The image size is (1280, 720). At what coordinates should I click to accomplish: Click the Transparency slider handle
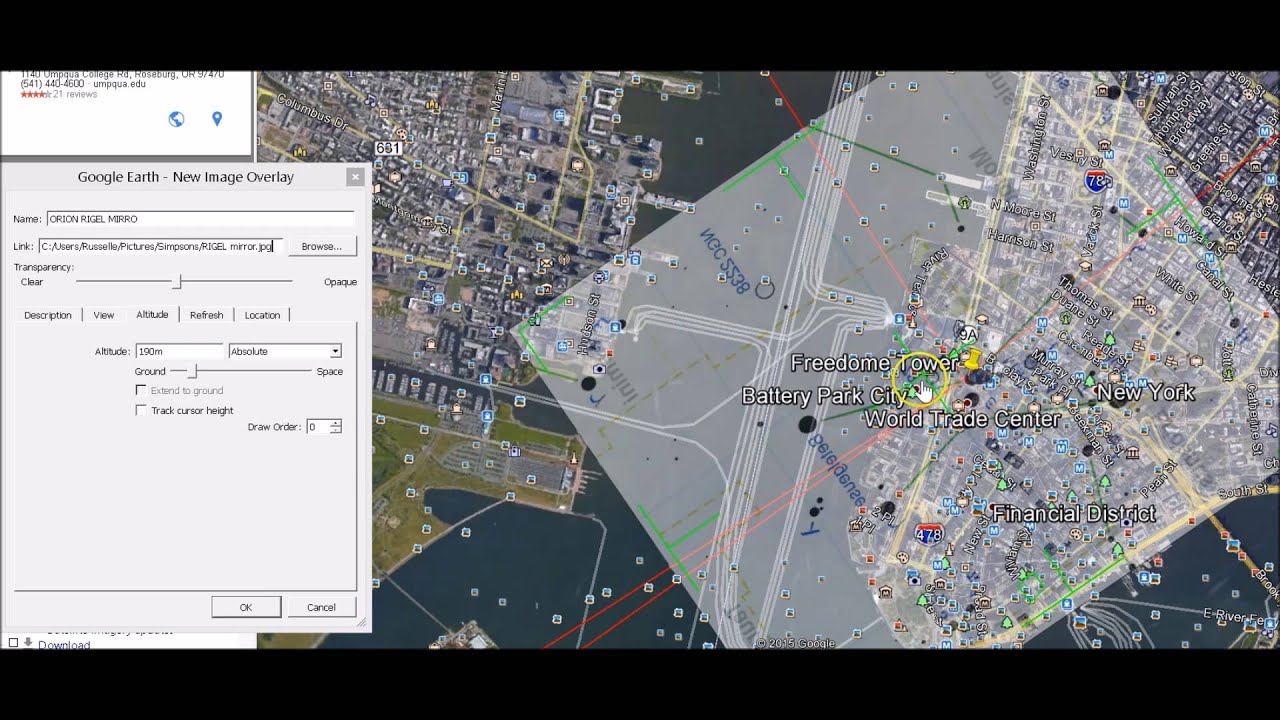pyautogui.click(x=177, y=282)
